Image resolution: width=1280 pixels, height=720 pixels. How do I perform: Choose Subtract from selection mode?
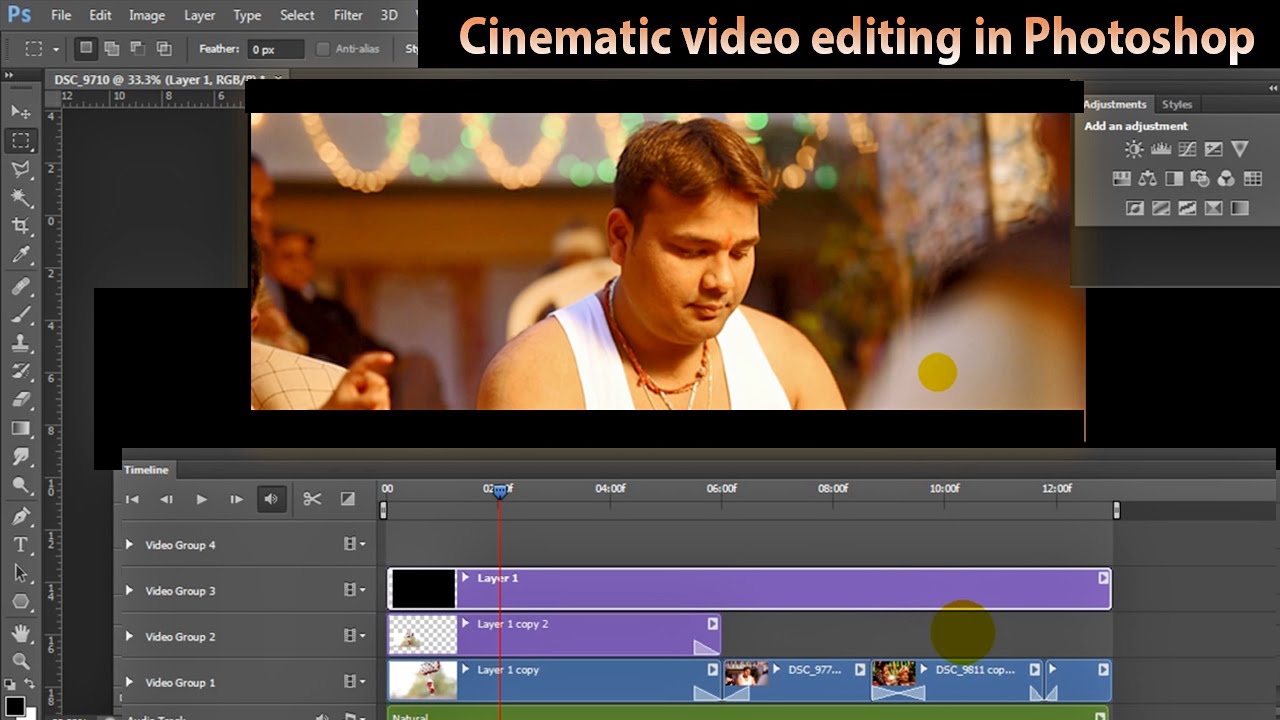(138, 48)
